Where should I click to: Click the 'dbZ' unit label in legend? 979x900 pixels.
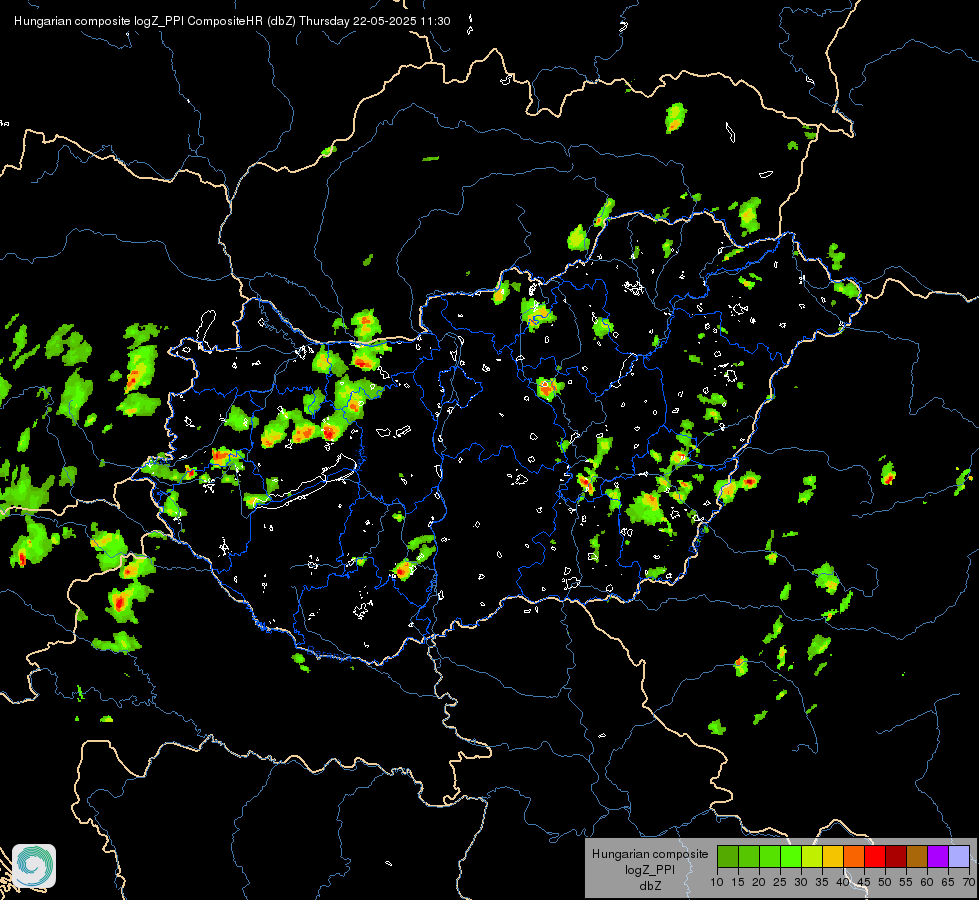(650, 886)
